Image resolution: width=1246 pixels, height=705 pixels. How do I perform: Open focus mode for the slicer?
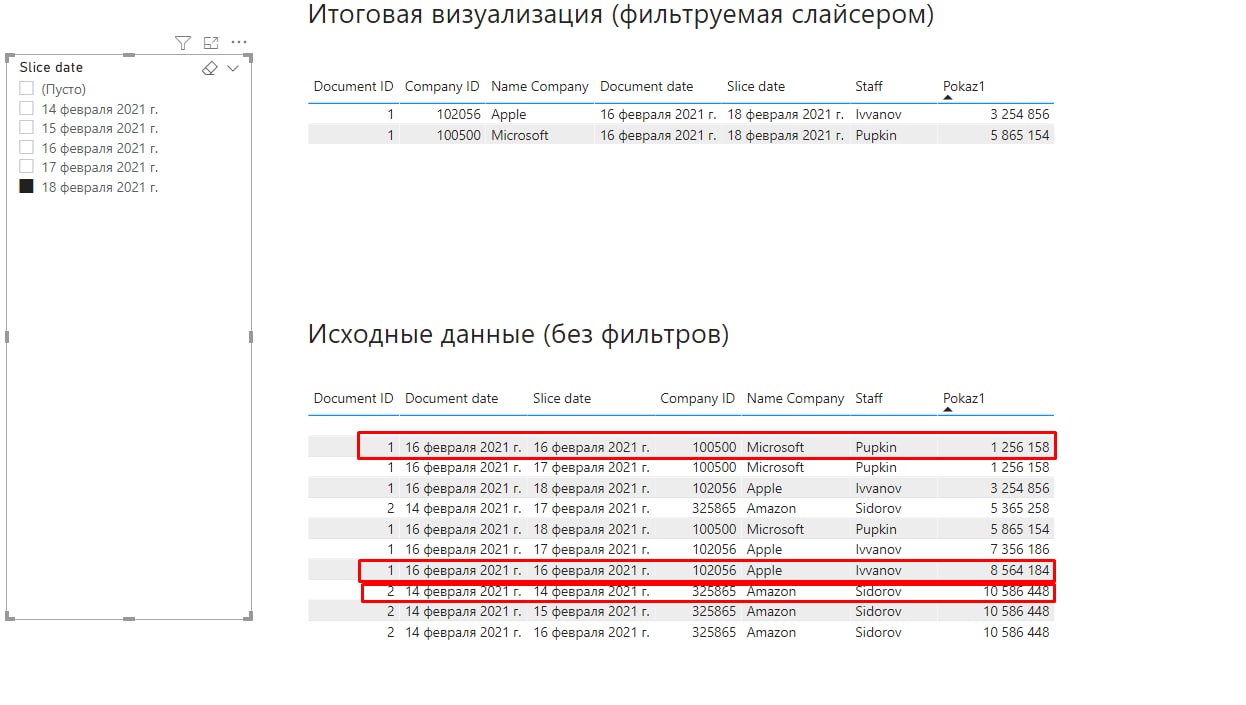point(211,43)
